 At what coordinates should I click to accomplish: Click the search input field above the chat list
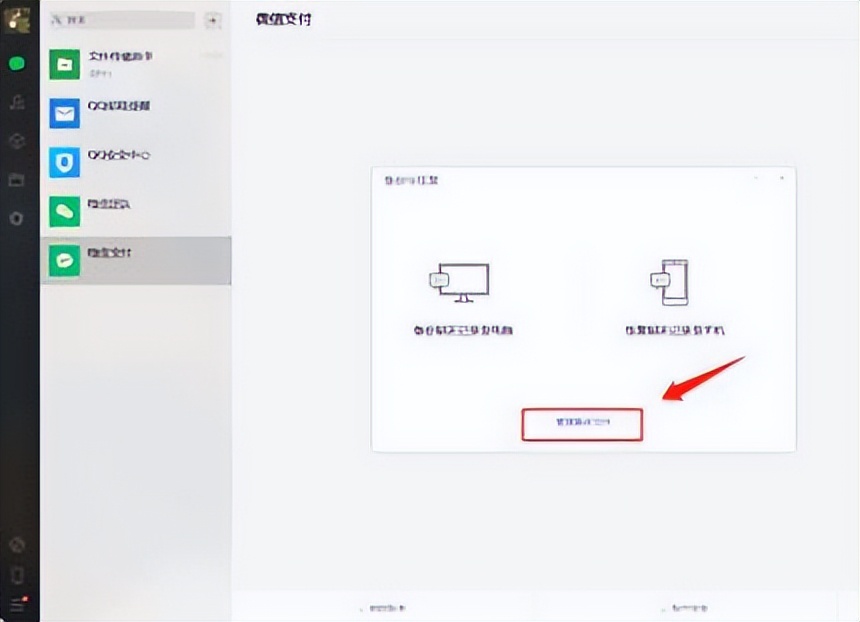(x=125, y=20)
